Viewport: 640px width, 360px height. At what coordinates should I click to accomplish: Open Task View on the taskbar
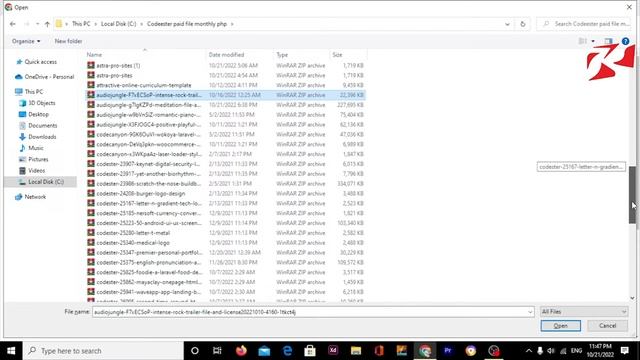pyautogui.click(x=217, y=351)
